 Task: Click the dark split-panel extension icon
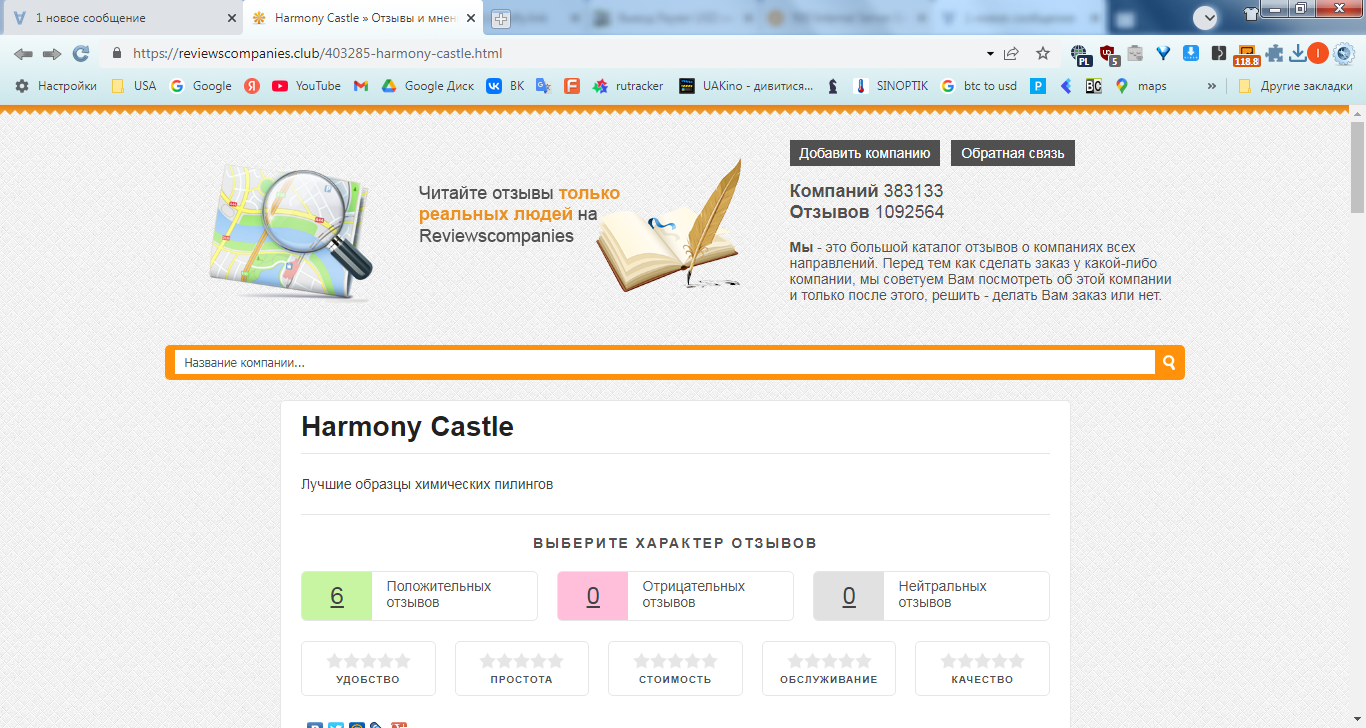1218,53
